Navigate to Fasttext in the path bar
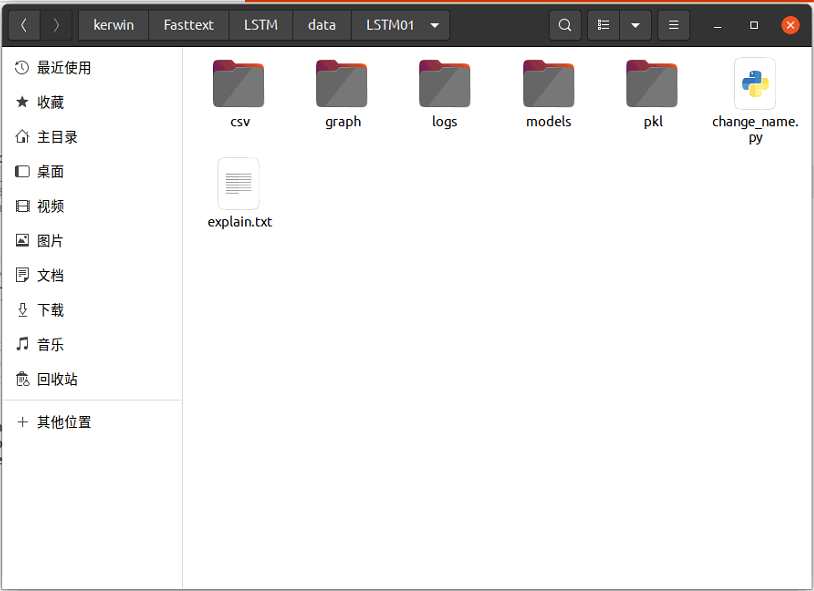The width and height of the screenshot is (814, 591). 188,25
